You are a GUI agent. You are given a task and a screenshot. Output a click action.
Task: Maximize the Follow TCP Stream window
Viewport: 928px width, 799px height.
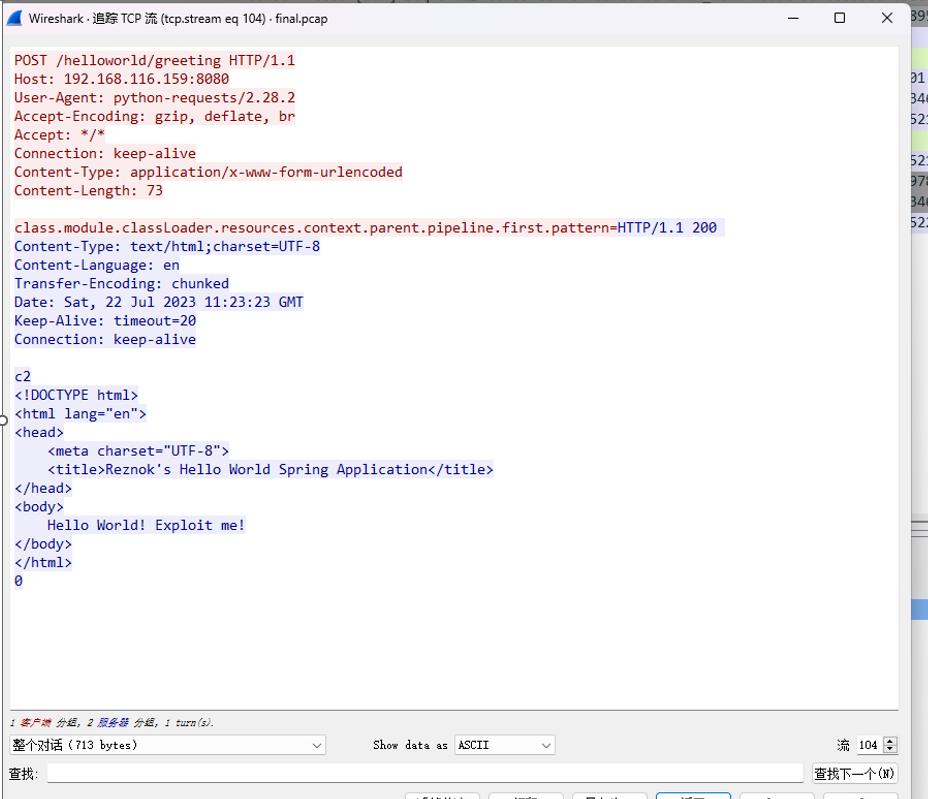(x=839, y=18)
